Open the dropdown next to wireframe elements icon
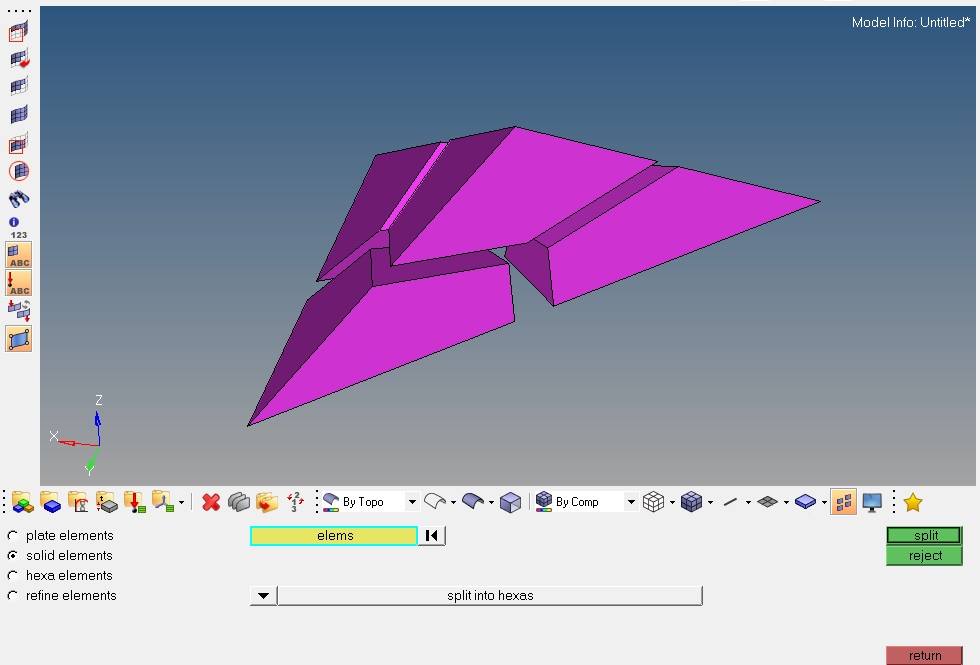980x665 pixels. coord(672,502)
